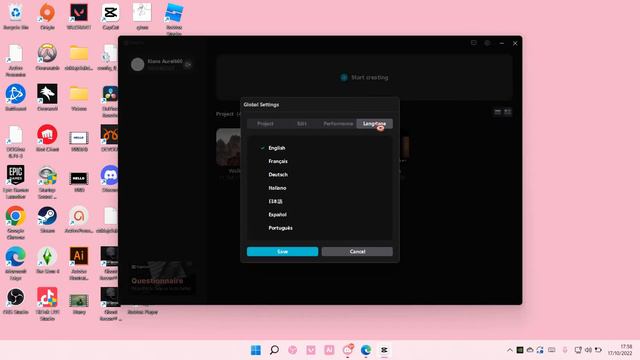Viewport: 640px width, 360px height.
Task: Expand the user account dropdown in CapCut
Action: (188, 64)
